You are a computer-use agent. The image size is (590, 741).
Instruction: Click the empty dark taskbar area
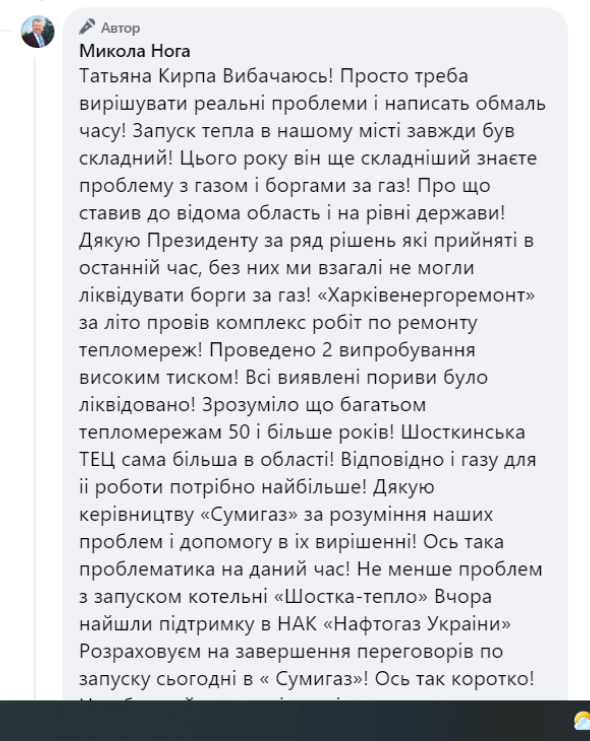tap(284, 721)
